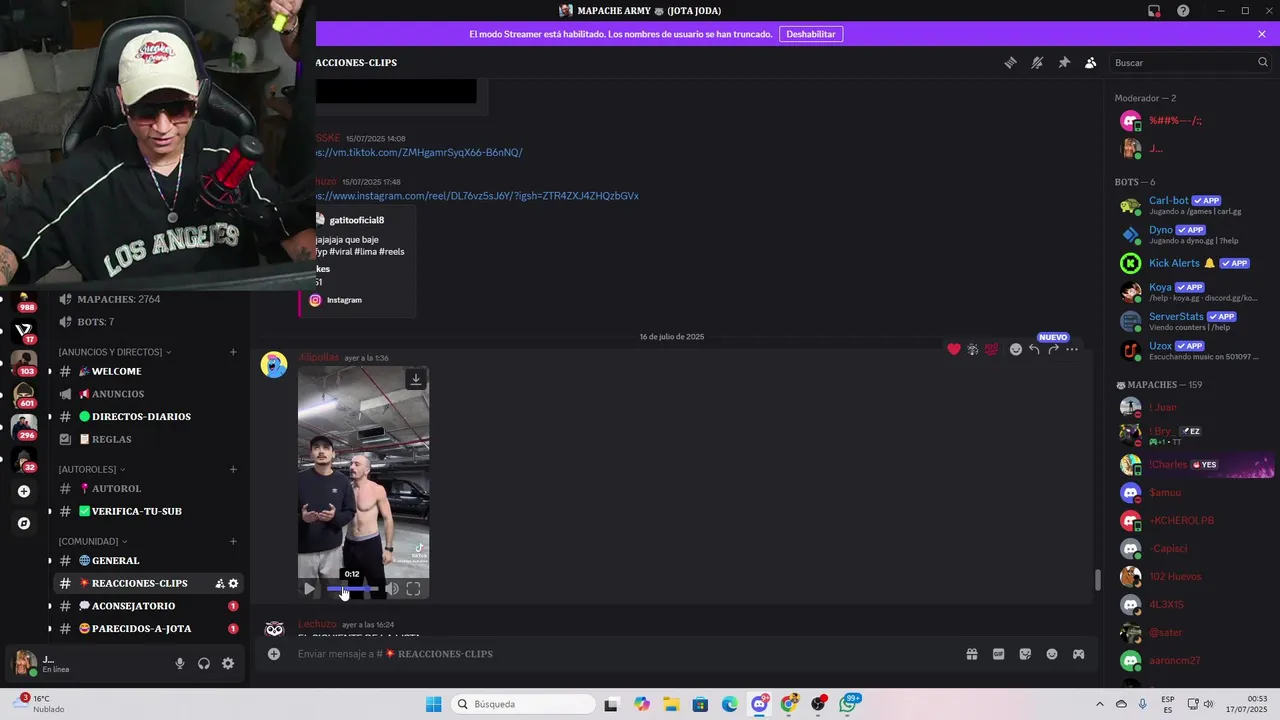The width and height of the screenshot is (1280, 720).
Task: Click the Deshabilitar streamer mode button
Action: 810,34
